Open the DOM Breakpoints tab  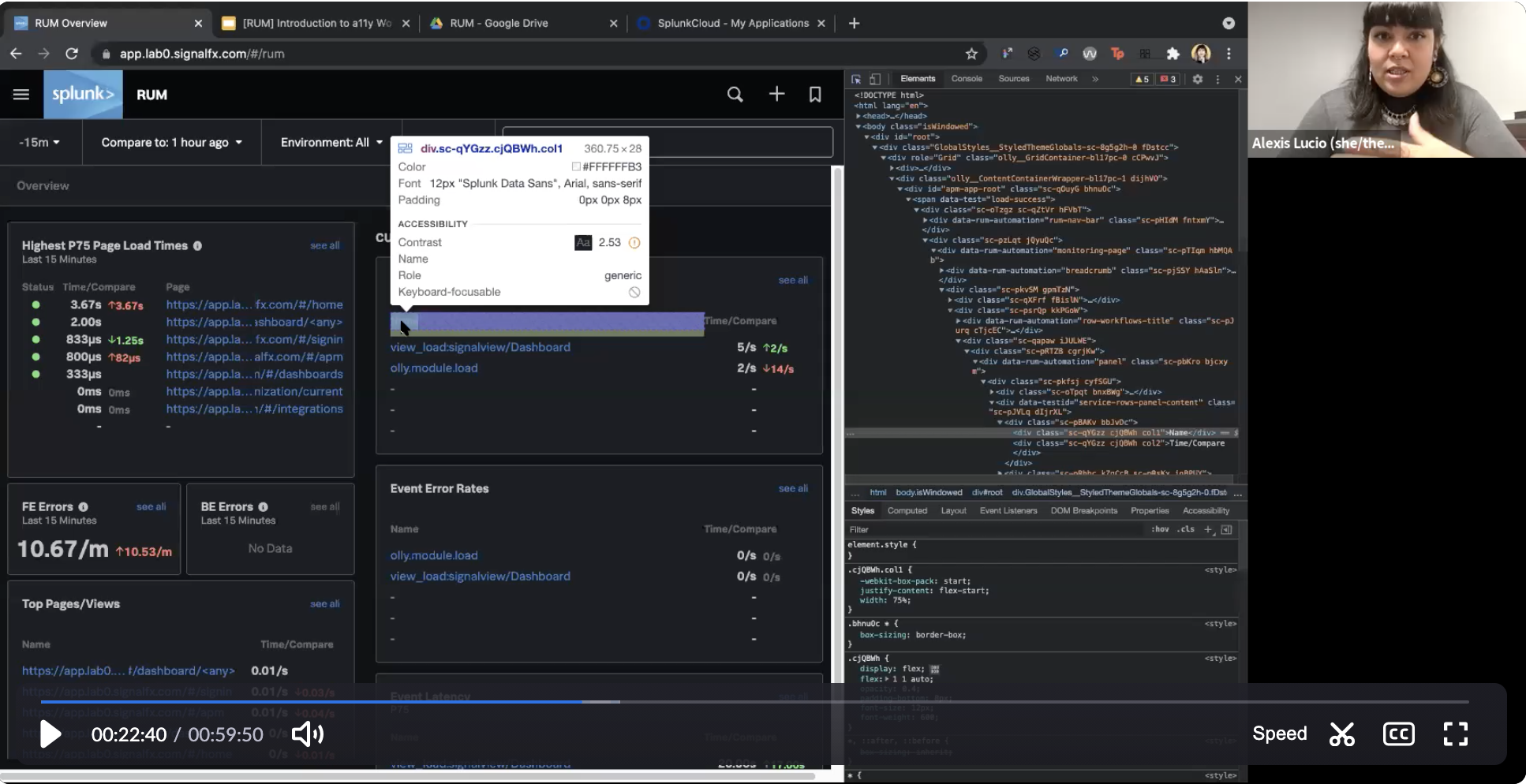pyautogui.click(x=1083, y=510)
